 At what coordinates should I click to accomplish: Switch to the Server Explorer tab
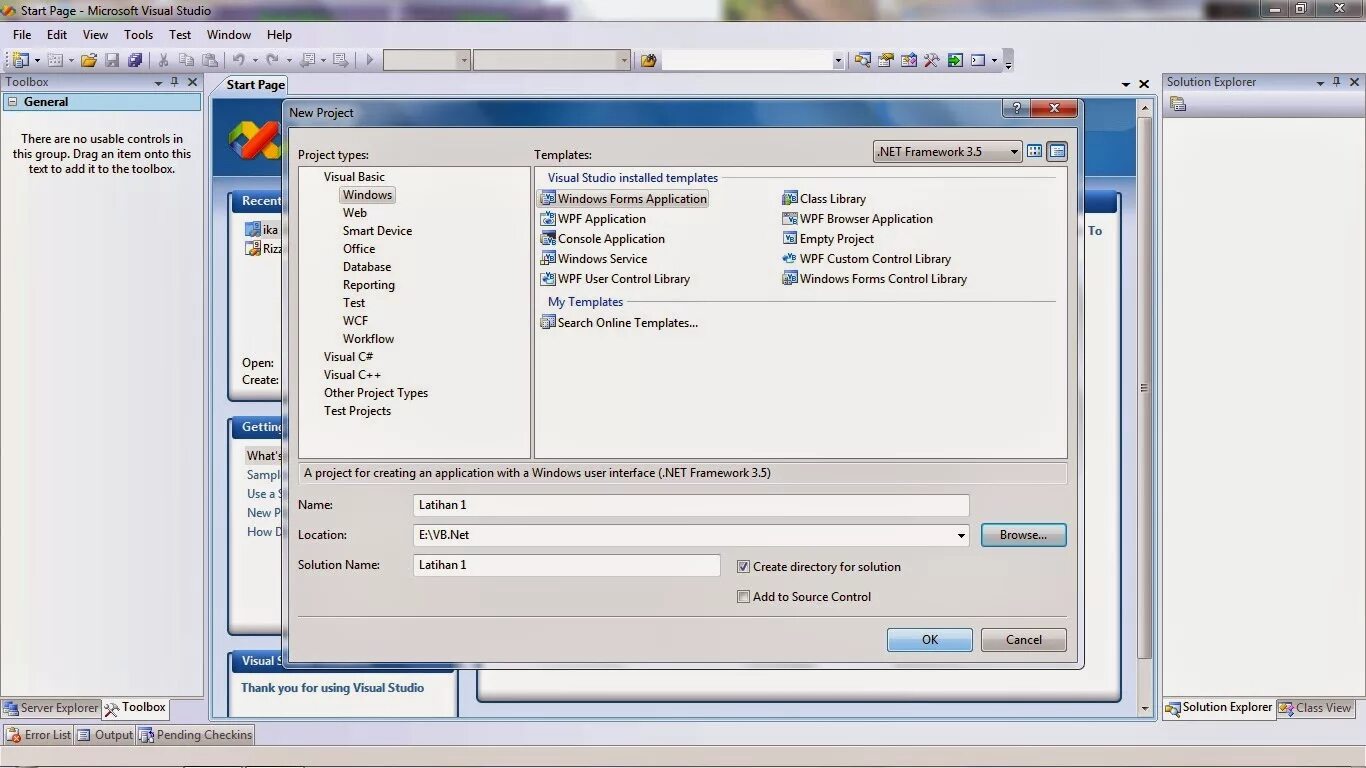51,708
